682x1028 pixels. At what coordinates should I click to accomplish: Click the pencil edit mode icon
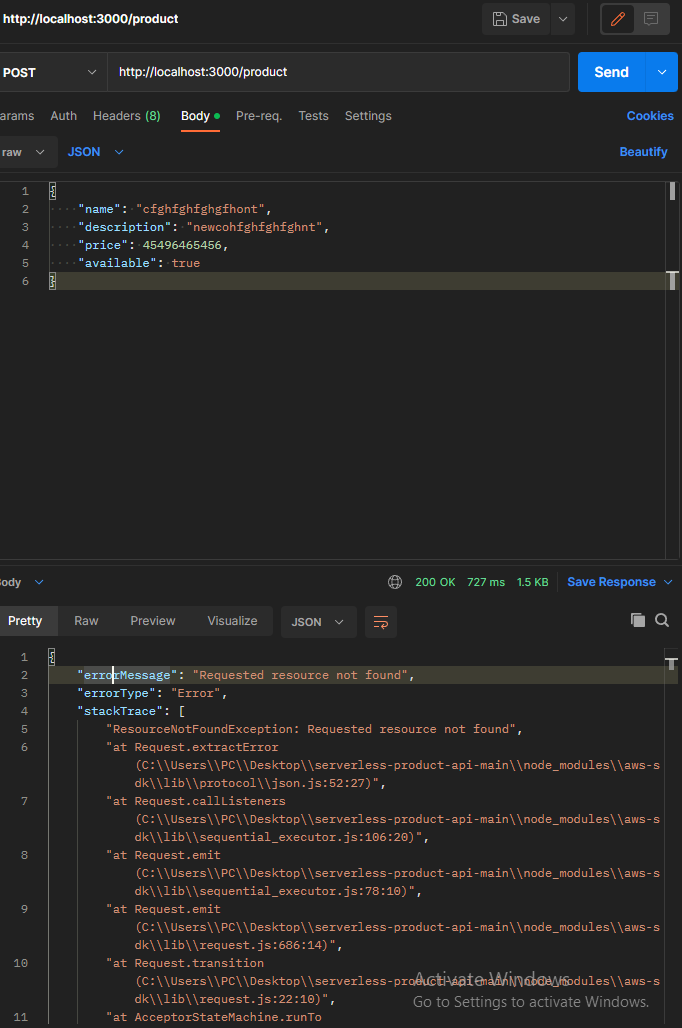tap(618, 19)
